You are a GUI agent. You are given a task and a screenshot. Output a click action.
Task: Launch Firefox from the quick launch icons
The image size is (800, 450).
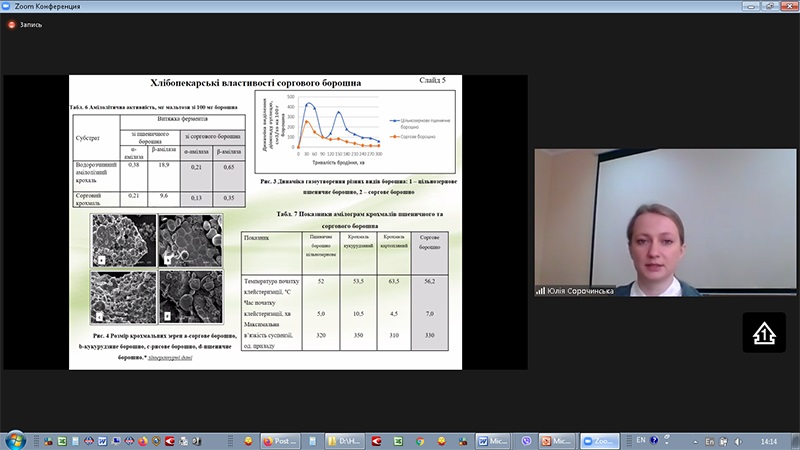pos(142,440)
